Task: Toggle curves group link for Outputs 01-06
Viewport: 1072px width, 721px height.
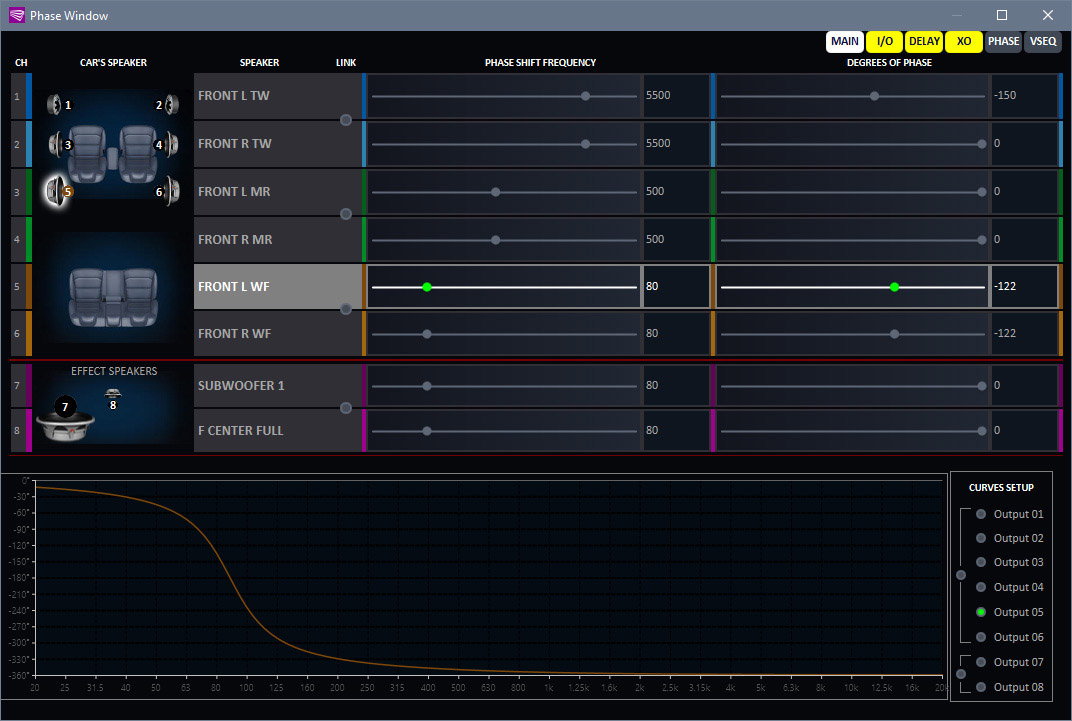Action: (961, 575)
